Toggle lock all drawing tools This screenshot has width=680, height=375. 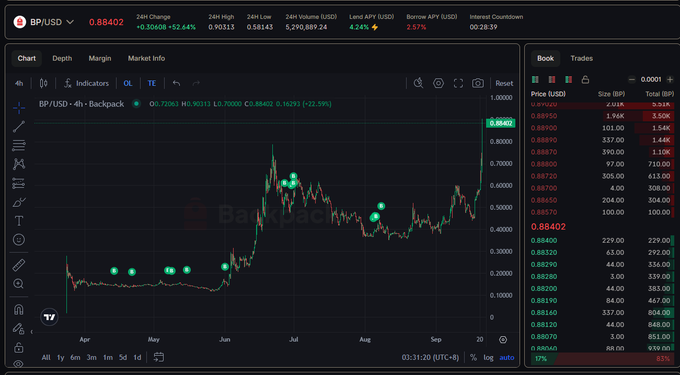(x=19, y=347)
